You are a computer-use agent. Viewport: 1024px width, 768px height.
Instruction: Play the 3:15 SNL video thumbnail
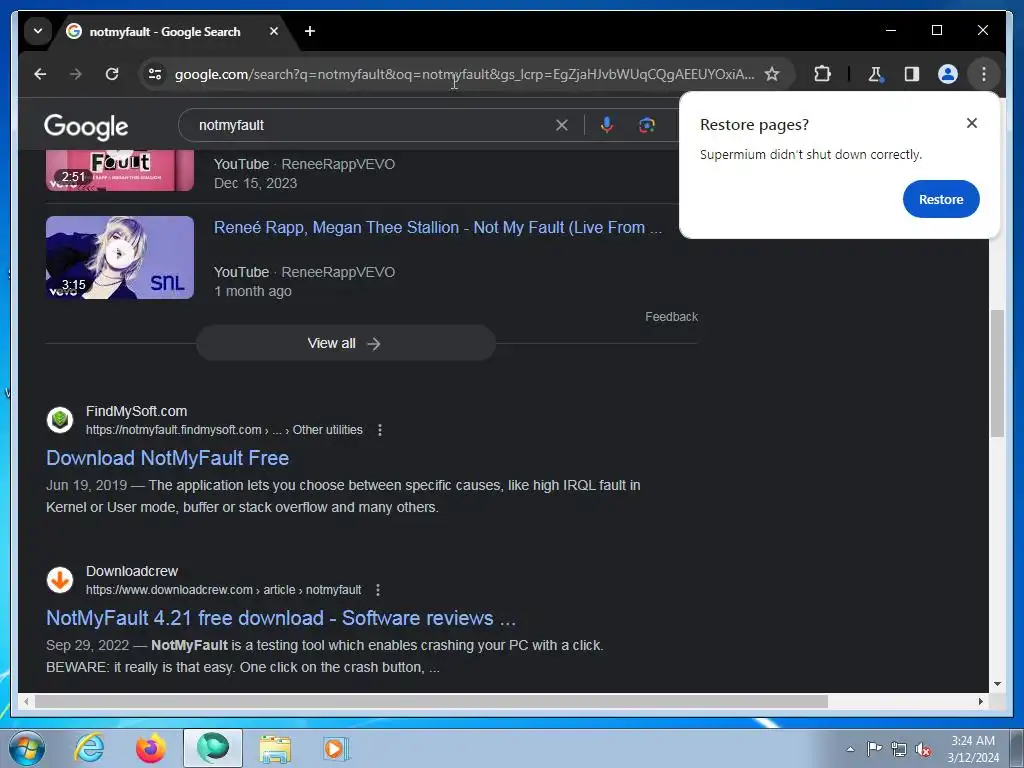pyautogui.click(x=120, y=257)
